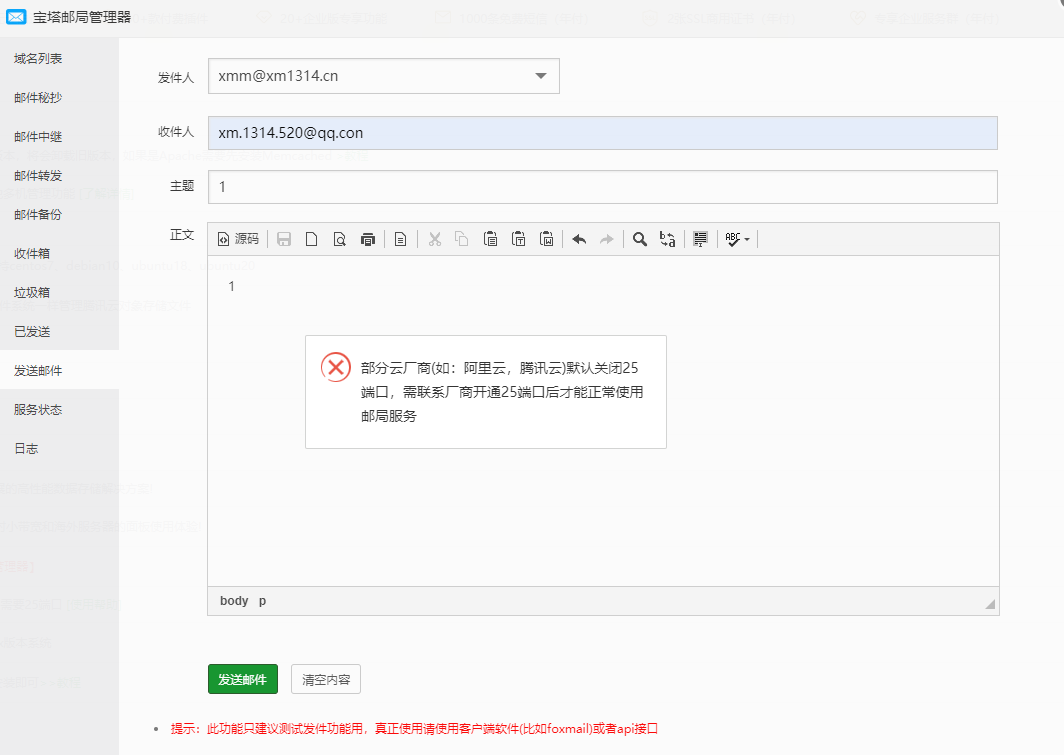Viewport: 1064px width, 755px height.
Task: Click the port 25 error message text
Action: tap(502, 392)
